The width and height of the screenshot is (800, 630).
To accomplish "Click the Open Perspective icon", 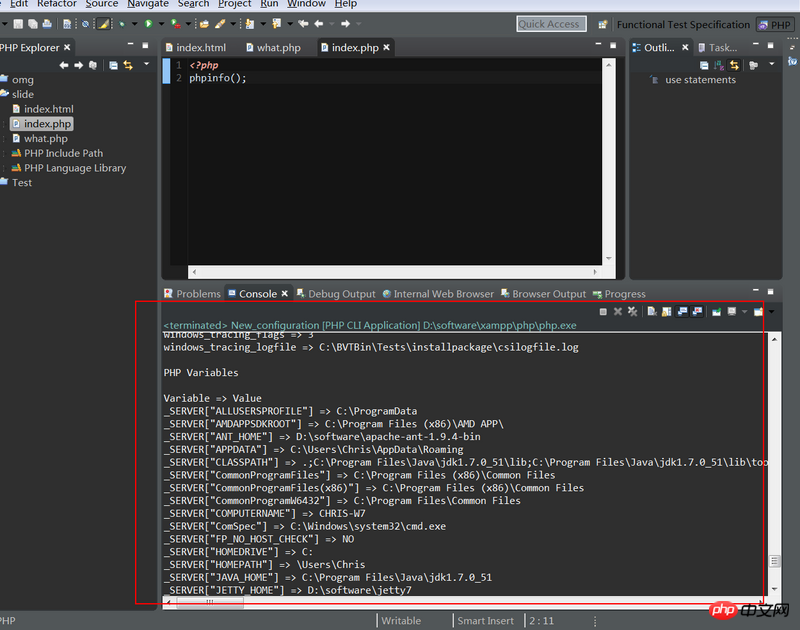I will click(x=603, y=24).
